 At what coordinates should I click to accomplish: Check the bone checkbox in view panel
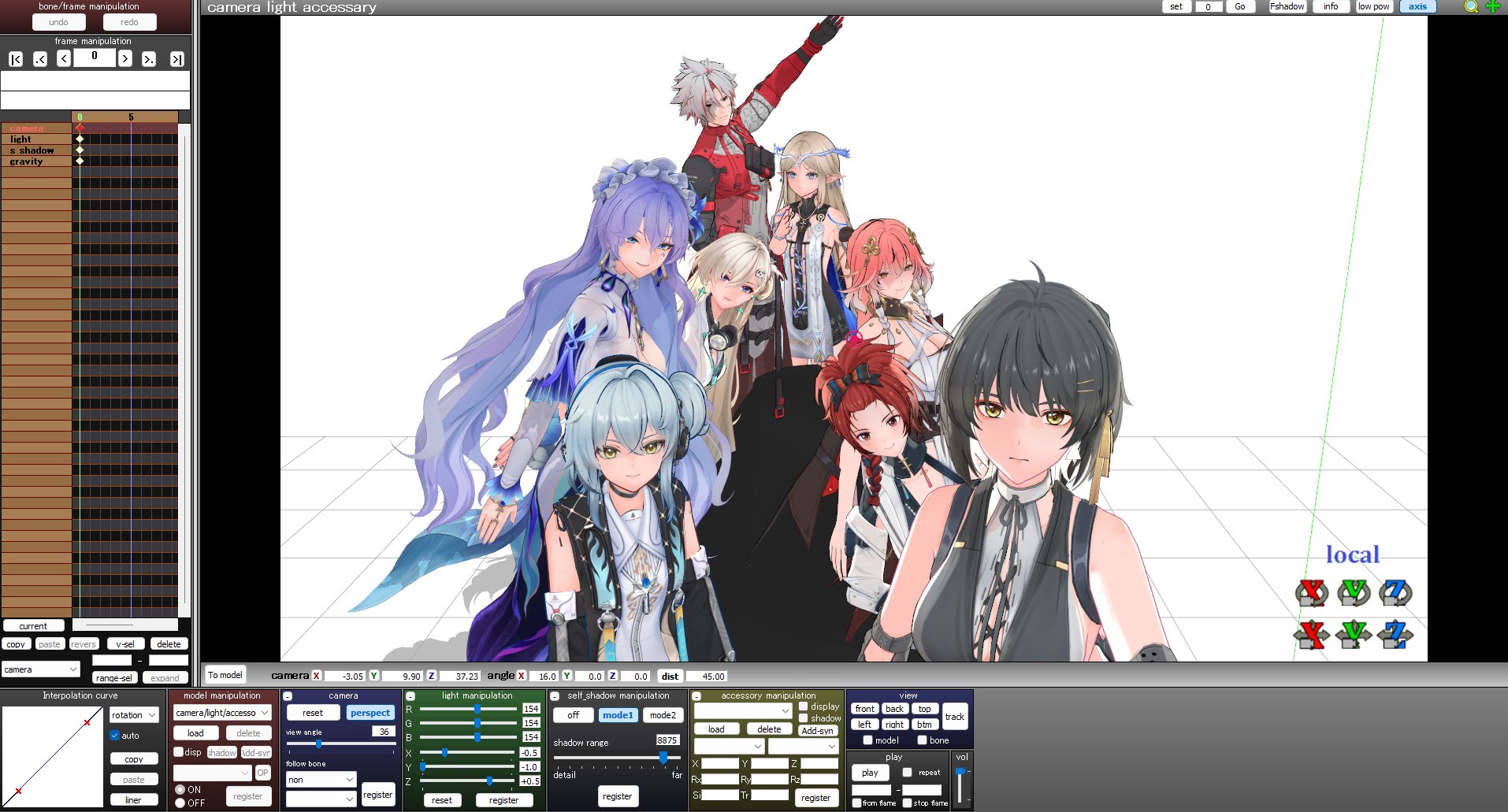(x=922, y=740)
